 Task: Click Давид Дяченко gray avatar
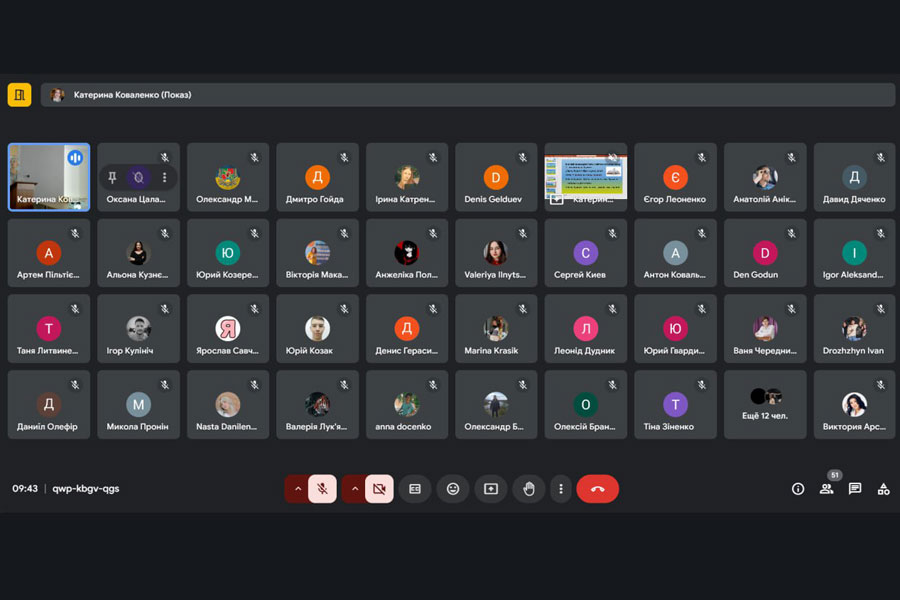(x=854, y=177)
